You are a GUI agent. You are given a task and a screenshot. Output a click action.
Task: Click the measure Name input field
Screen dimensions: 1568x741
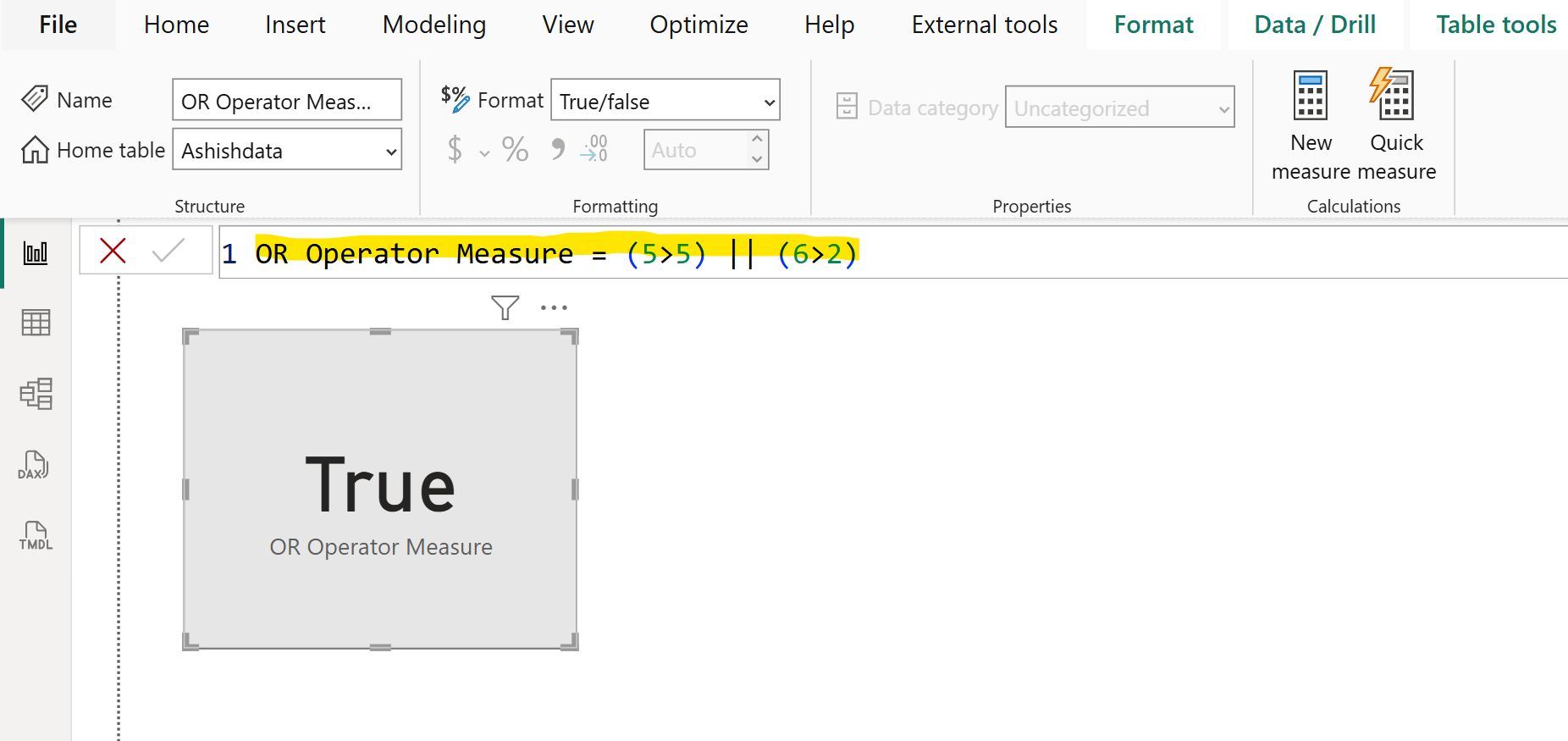pyautogui.click(x=286, y=101)
